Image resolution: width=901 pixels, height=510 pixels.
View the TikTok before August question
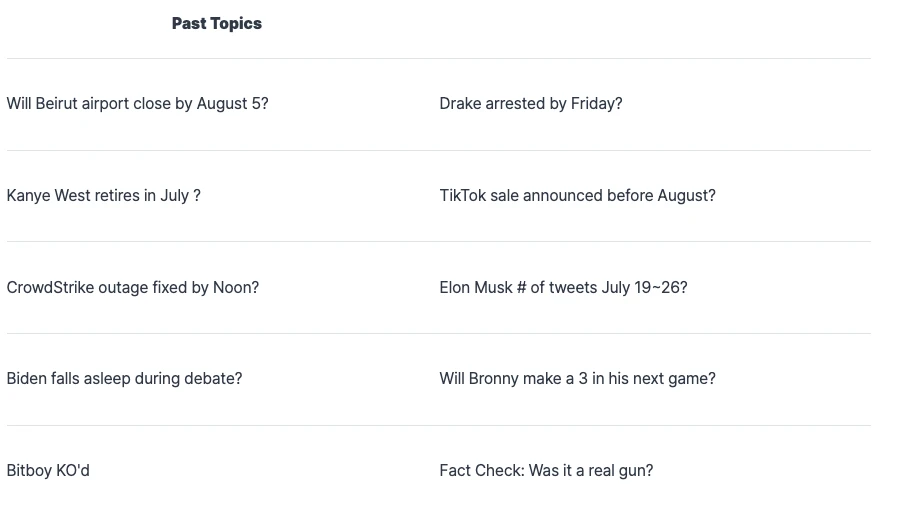pos(577,196)
